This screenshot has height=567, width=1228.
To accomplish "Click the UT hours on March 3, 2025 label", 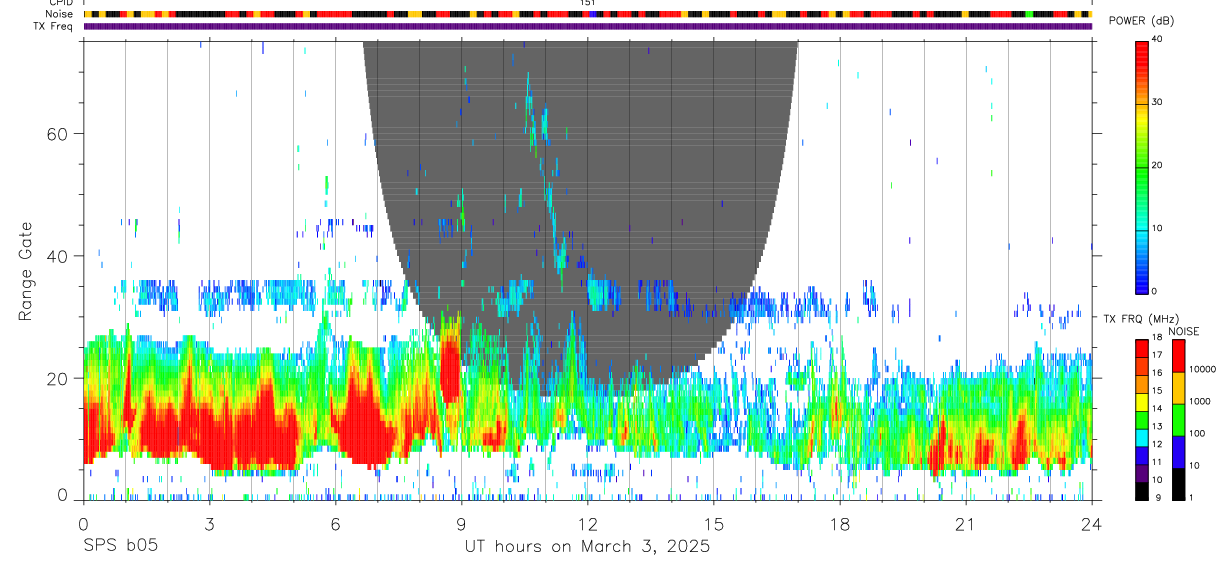I will 587,547.
